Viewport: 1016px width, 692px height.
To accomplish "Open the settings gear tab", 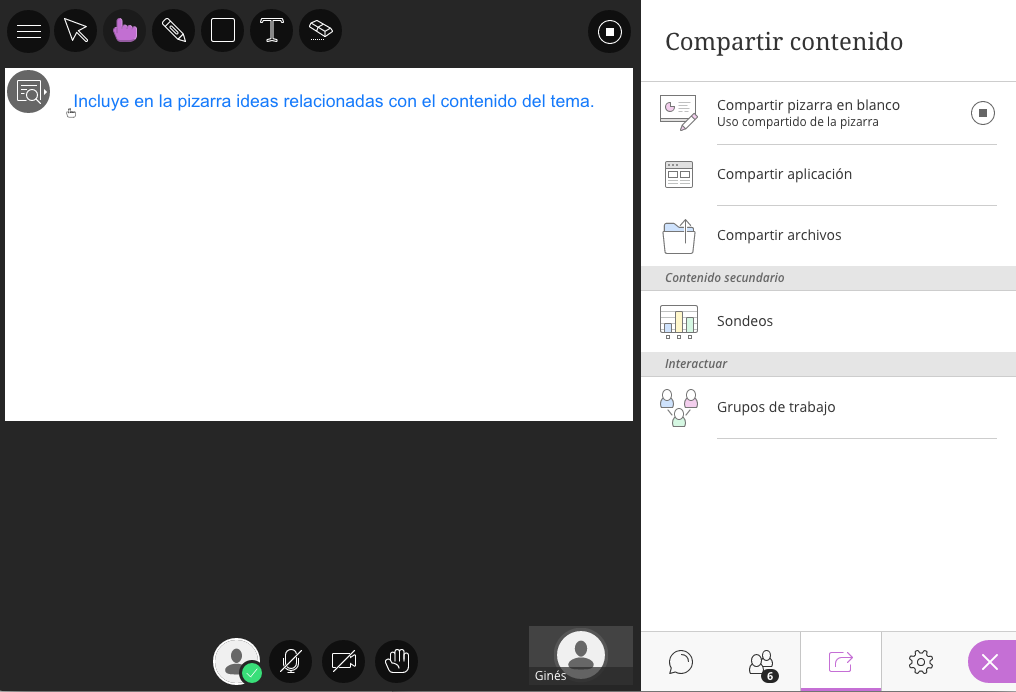I will (921, 662).
